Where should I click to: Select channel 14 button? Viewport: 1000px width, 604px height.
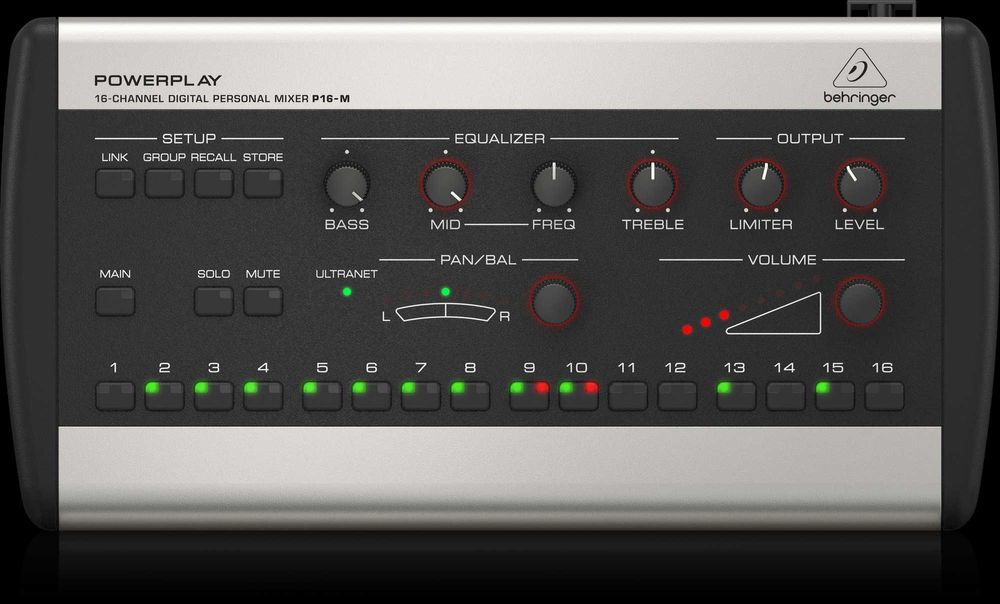(786, 396)
